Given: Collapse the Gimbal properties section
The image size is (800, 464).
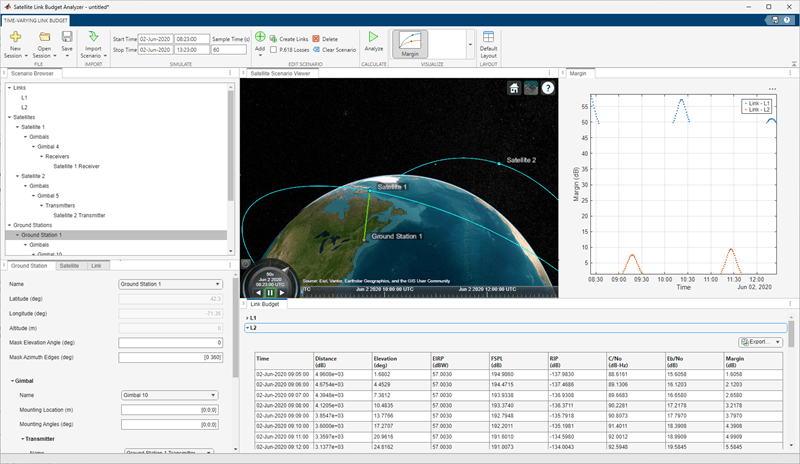Looking at the screenshot, I should click(12, 381).
